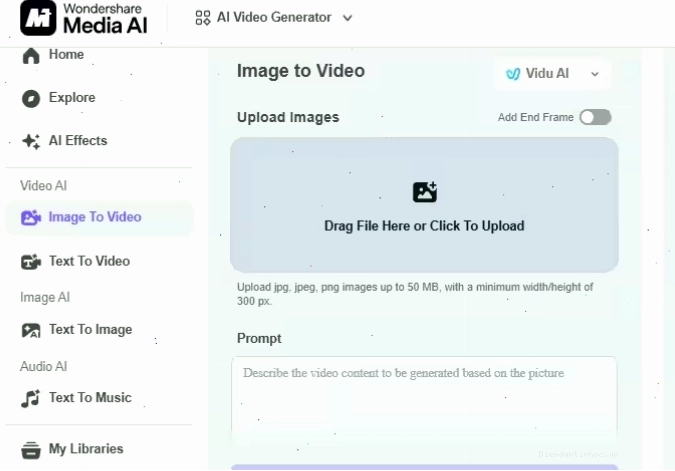This screenshot has height=471, width=675.
Task: Click the My Libraries drawer icon
Action: tap(31, 450)
